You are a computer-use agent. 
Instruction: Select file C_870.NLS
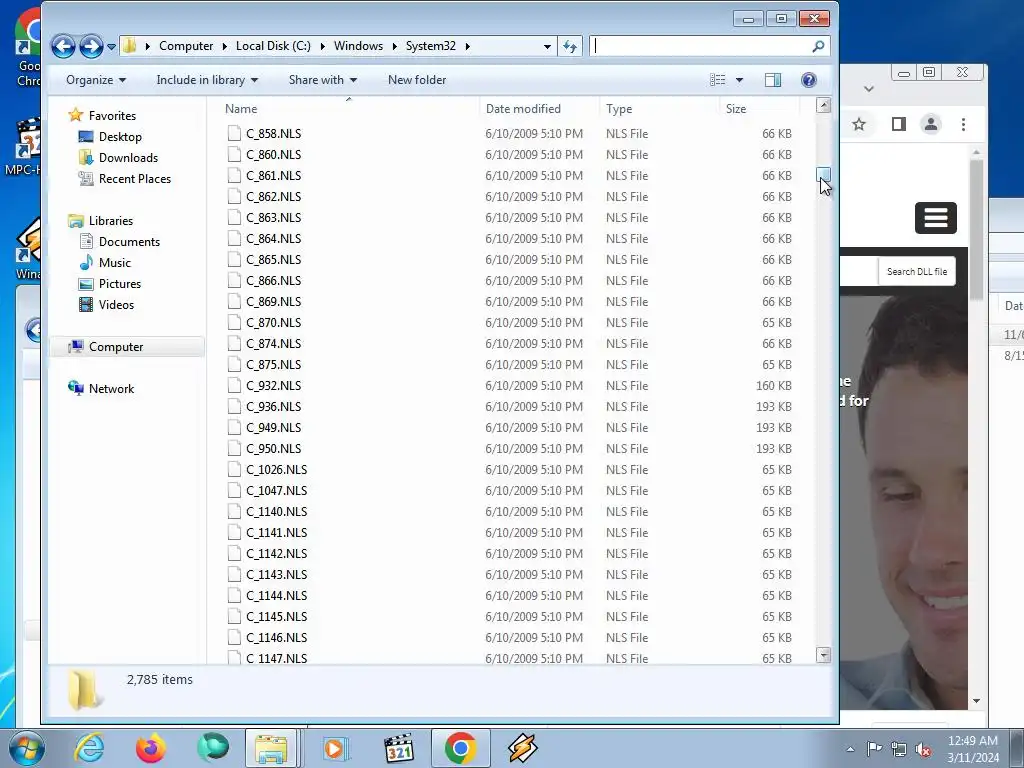coord(274,323)
